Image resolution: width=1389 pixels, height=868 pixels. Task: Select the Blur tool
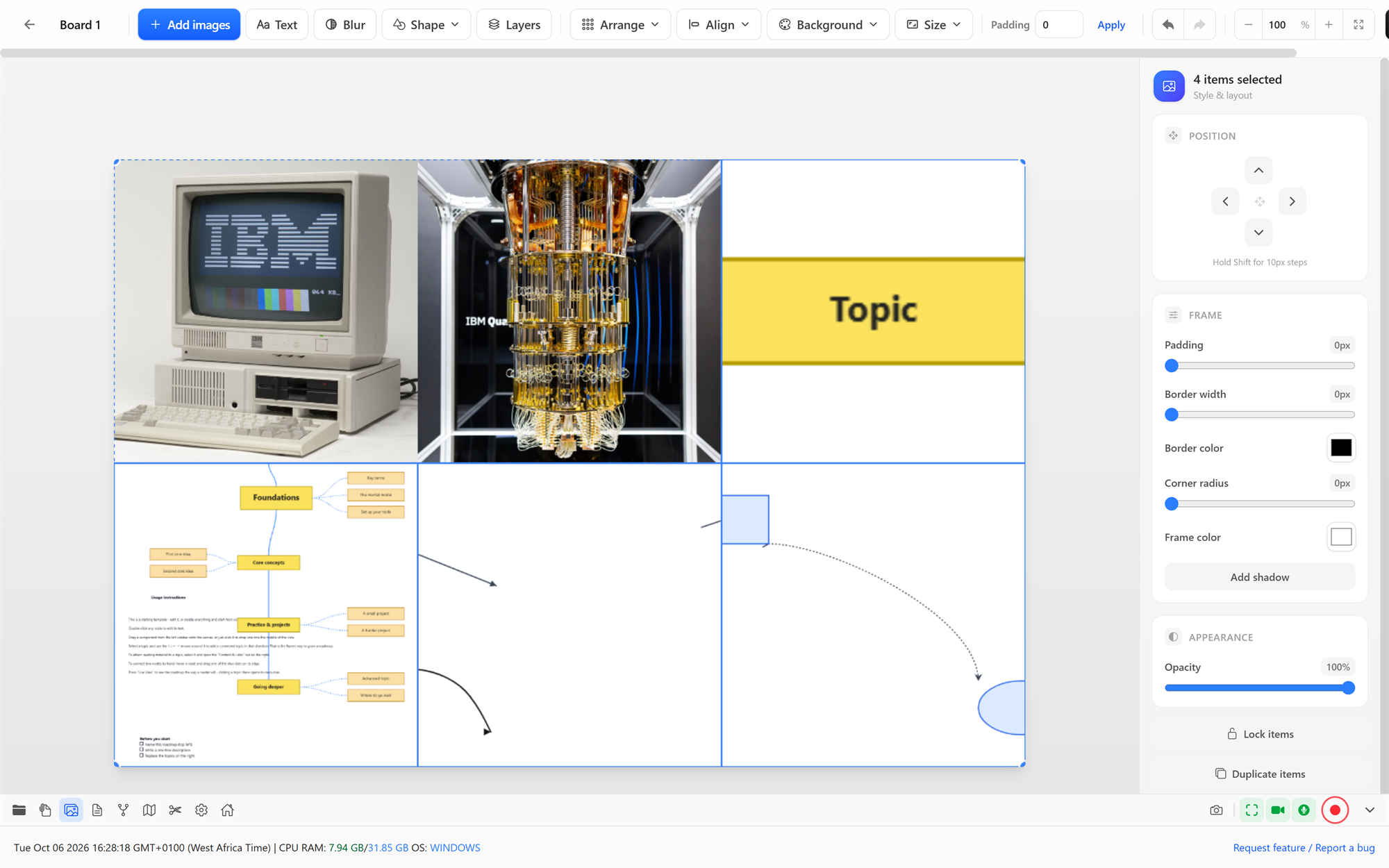coord(345,24)
